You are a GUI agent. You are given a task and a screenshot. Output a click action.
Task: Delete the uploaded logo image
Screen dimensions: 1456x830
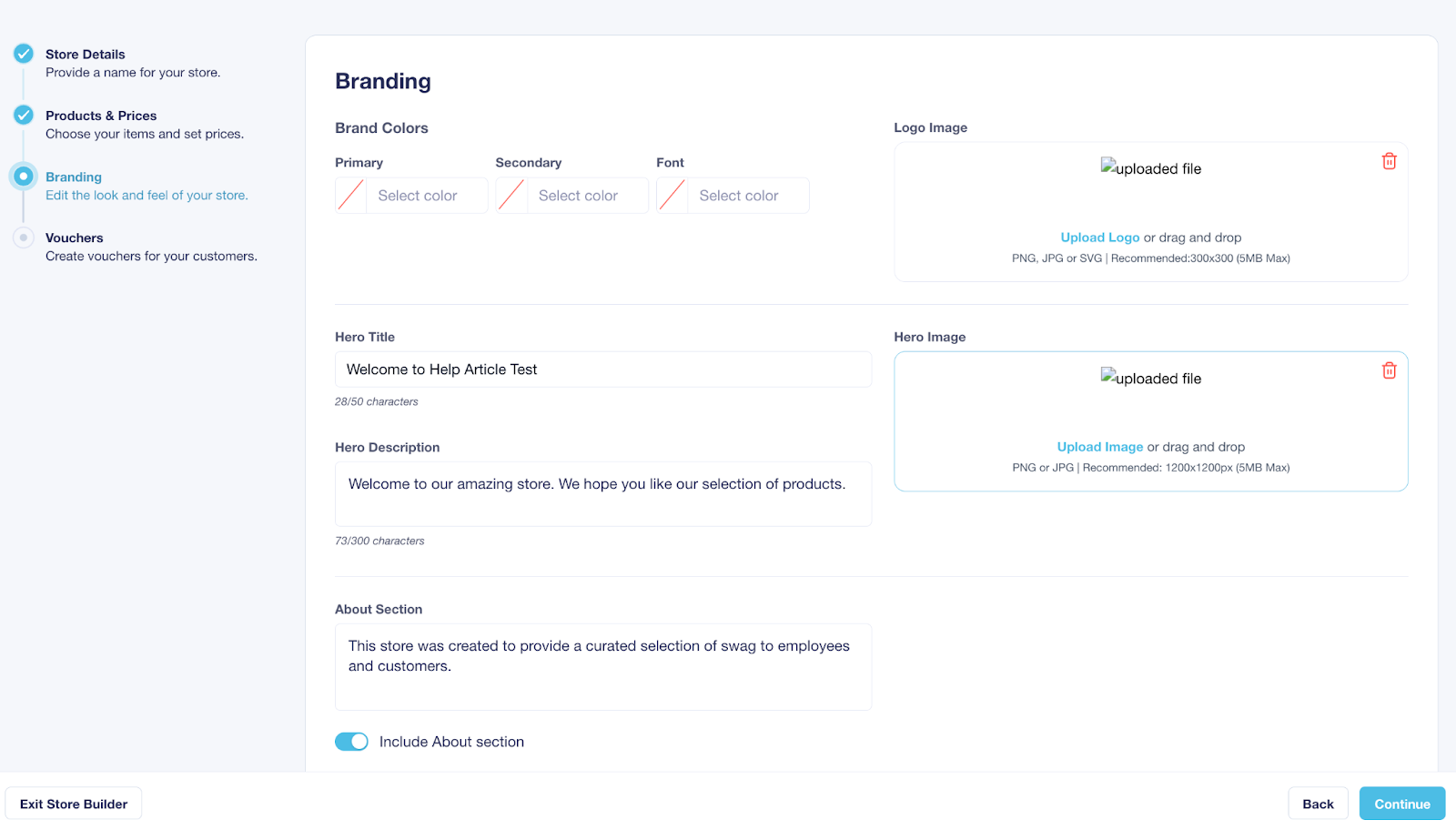(x=1389, y=161)
